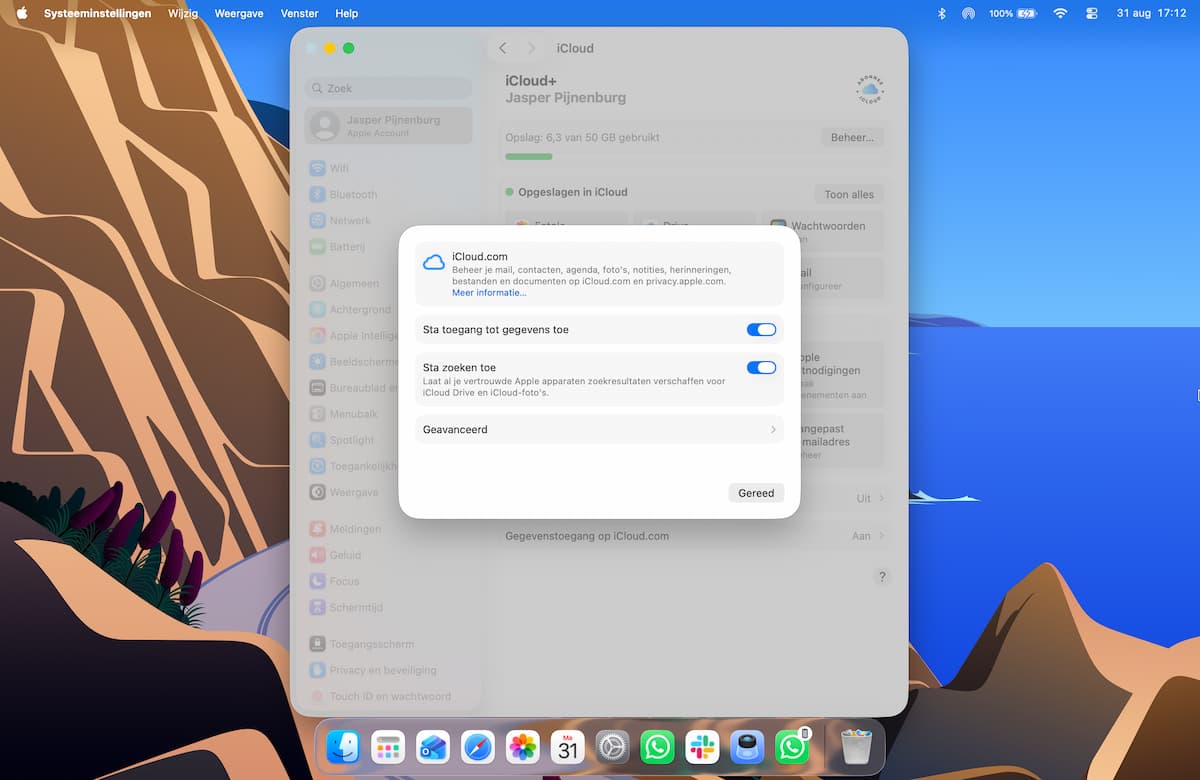The height and width of the screenshot is (780, 1200).
Task: Open the Systeeminstellingen menu
Action: [98, 14]
